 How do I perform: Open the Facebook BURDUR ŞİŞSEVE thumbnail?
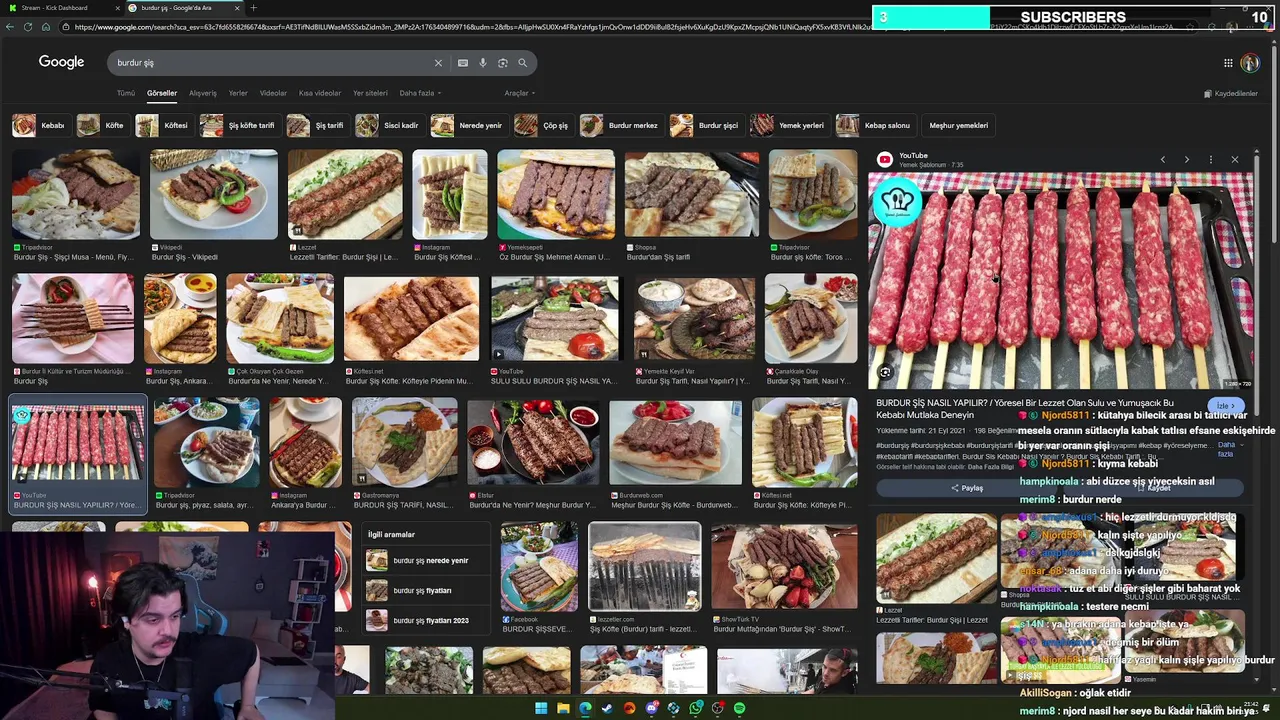539,566
